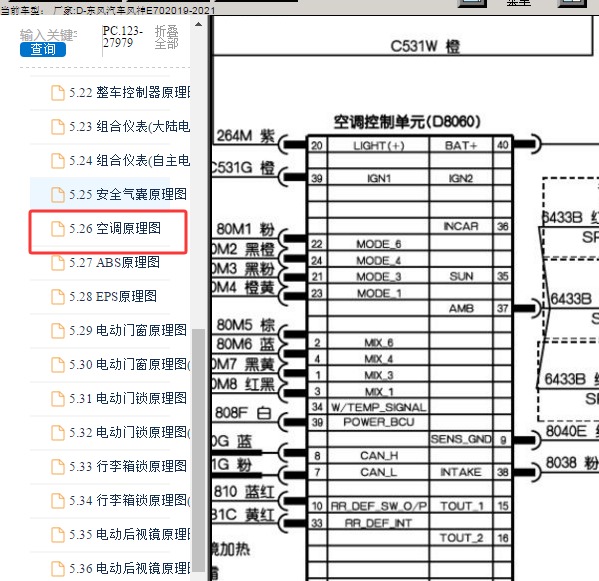
Task: Open 5.25 安全气囊原理图 tree item
Action: tap(128, 194)
